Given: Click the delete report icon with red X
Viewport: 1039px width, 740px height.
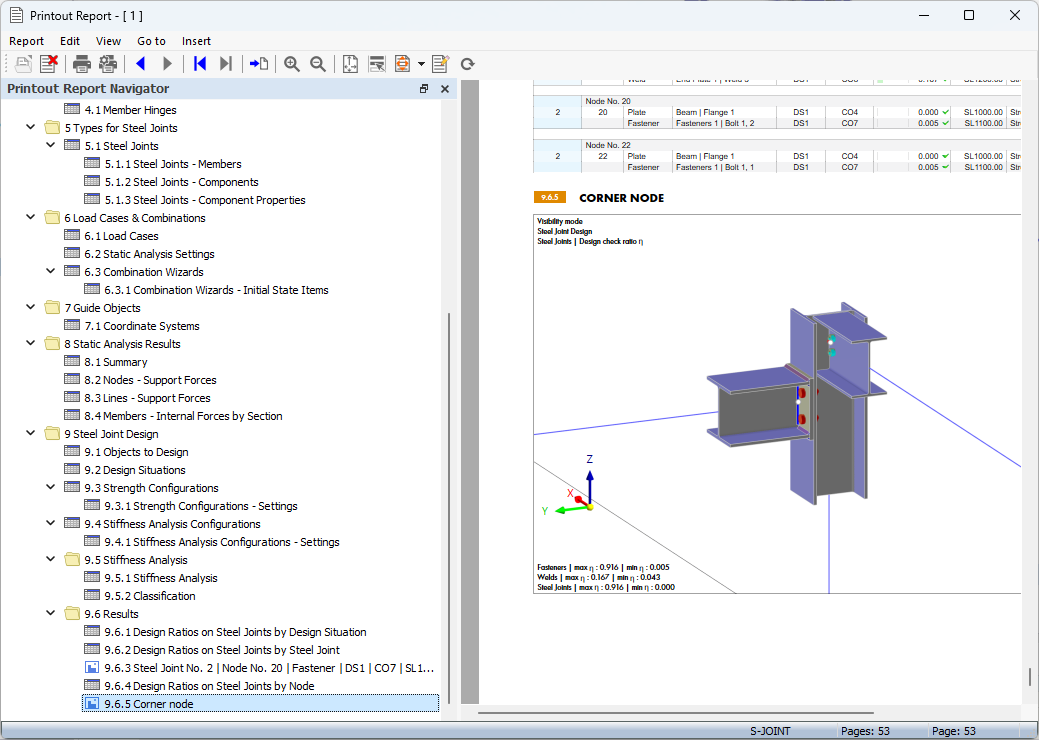Looking at the screenshot, I should tap(48, 64).
